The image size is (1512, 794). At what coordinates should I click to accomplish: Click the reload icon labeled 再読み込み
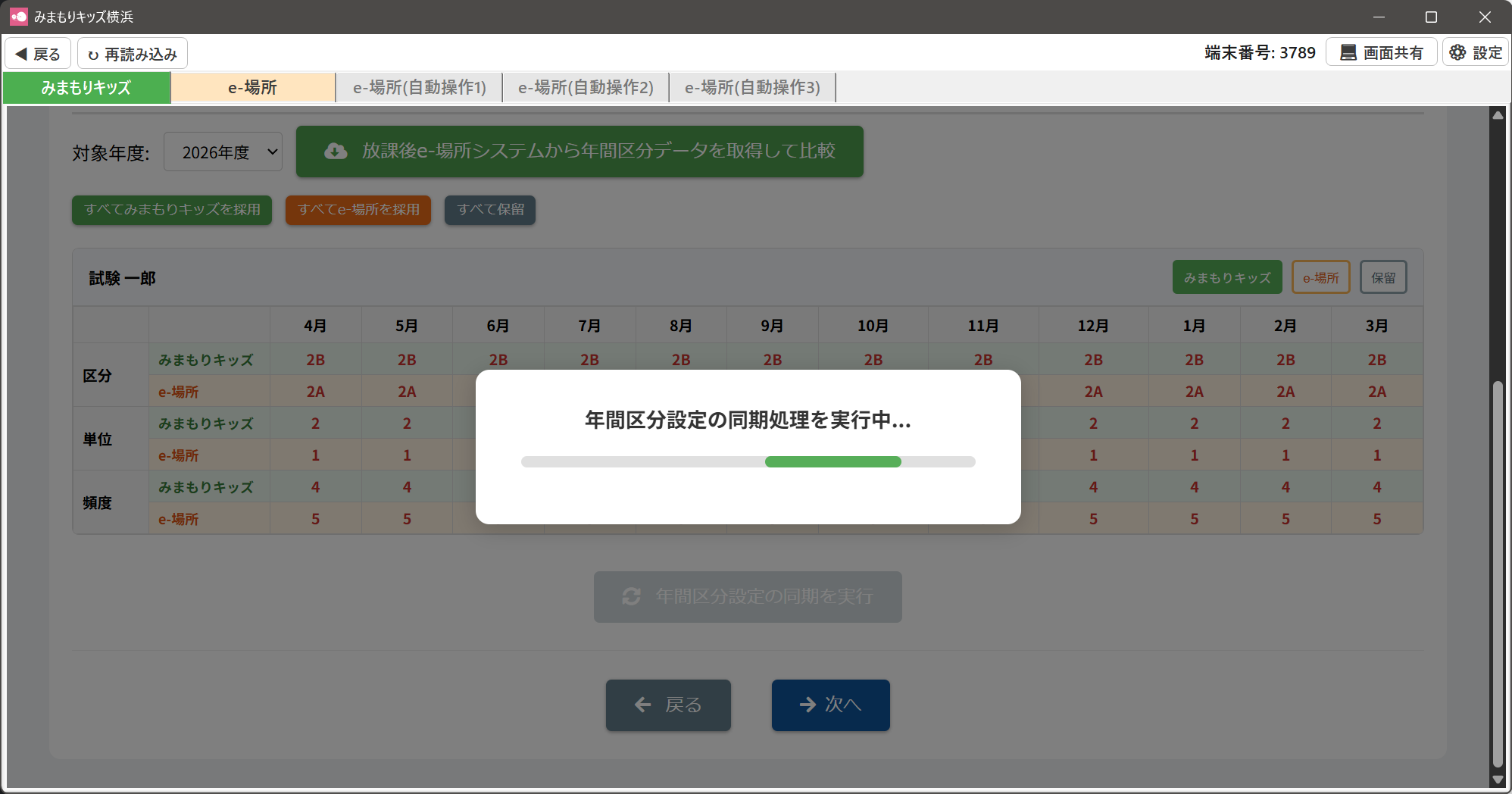click(93, 55)
